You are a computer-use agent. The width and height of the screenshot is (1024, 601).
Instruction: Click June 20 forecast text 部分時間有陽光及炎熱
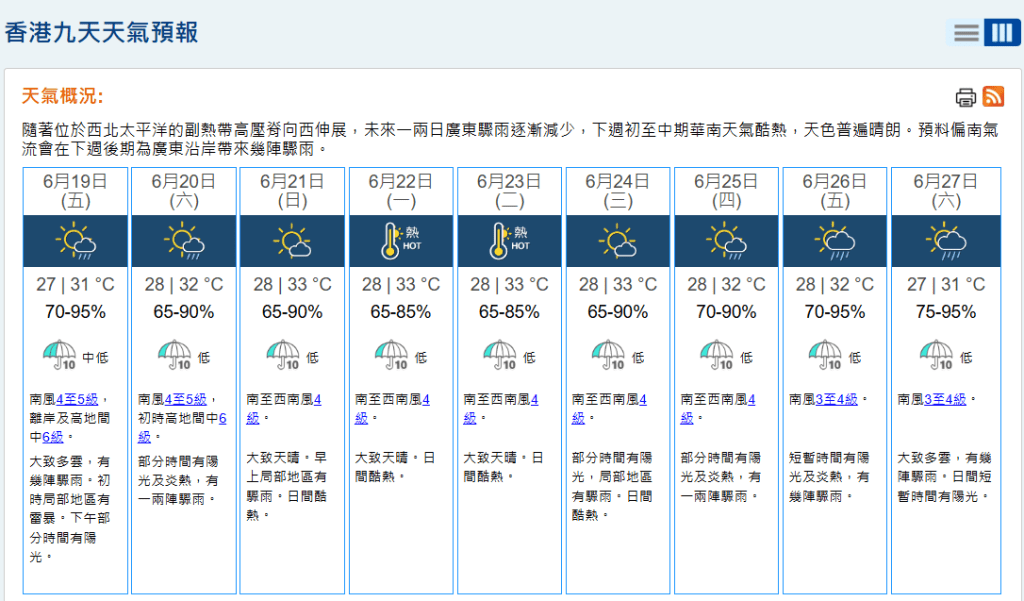point(178,480)
